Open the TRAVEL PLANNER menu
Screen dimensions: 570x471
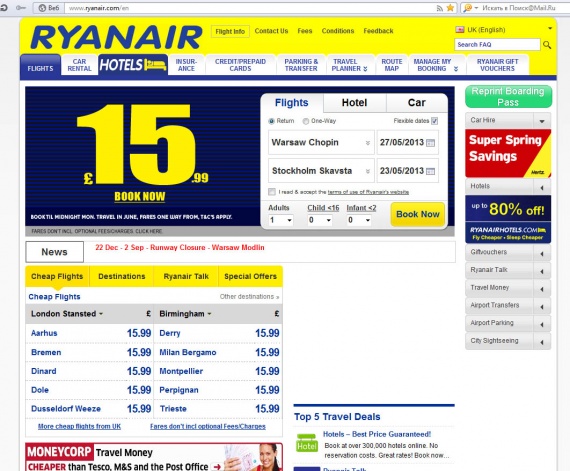[x=350, y=65]
